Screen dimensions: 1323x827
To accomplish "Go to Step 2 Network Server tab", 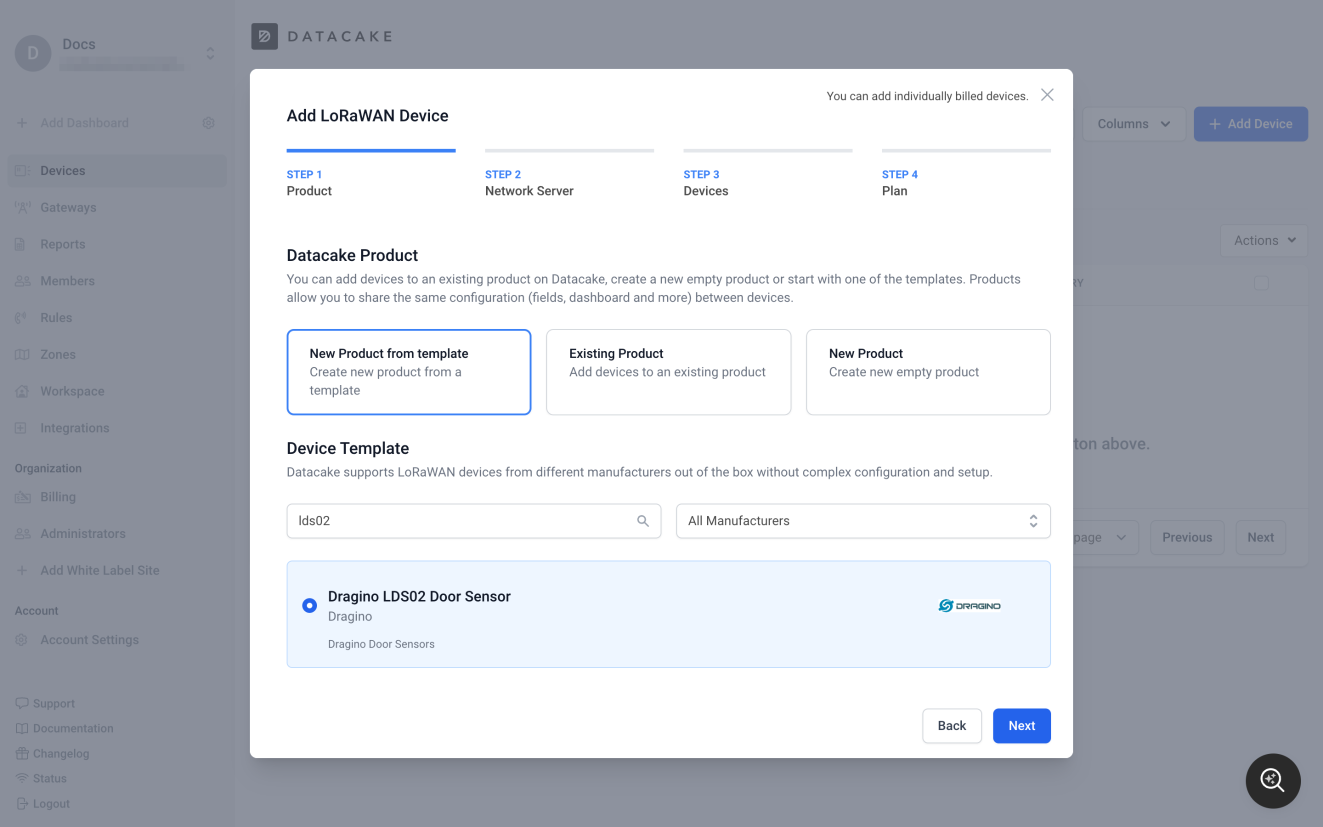I will [569, 174].
